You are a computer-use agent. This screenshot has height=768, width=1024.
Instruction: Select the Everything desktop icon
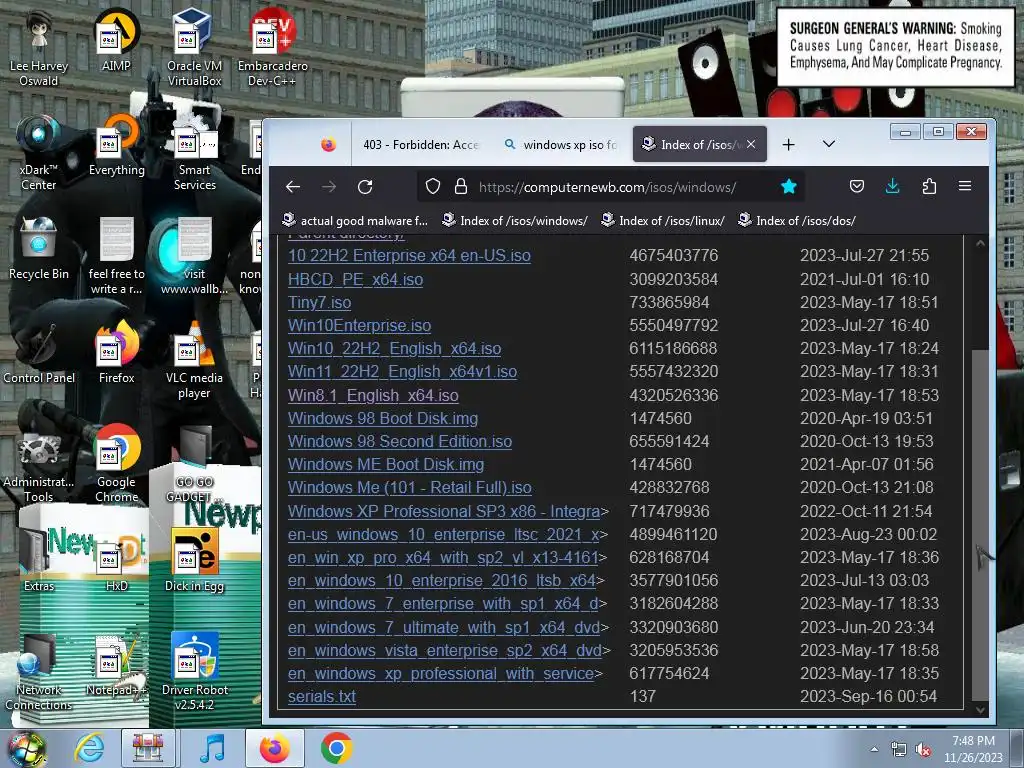[x=116, y=145]
